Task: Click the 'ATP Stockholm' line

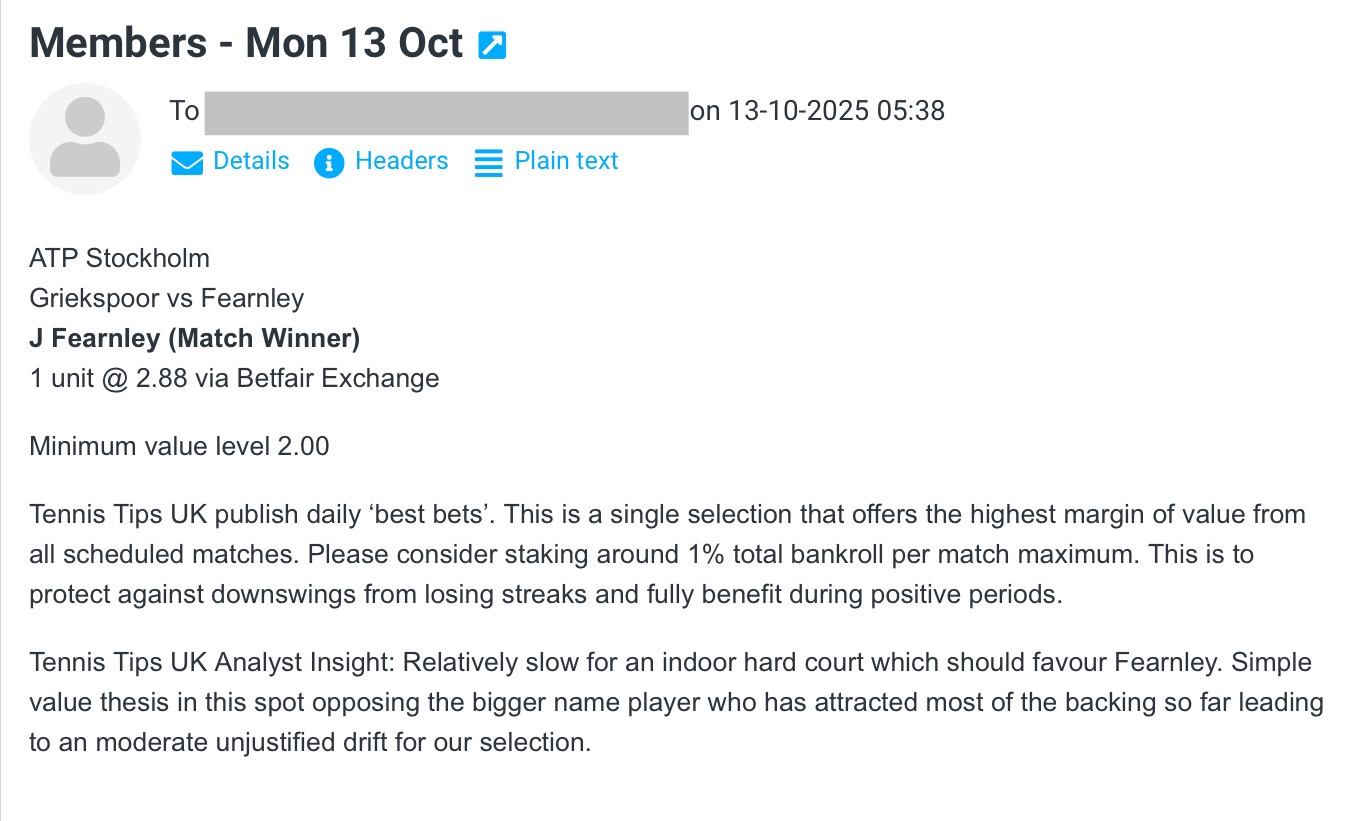Action: coord(119,258)
